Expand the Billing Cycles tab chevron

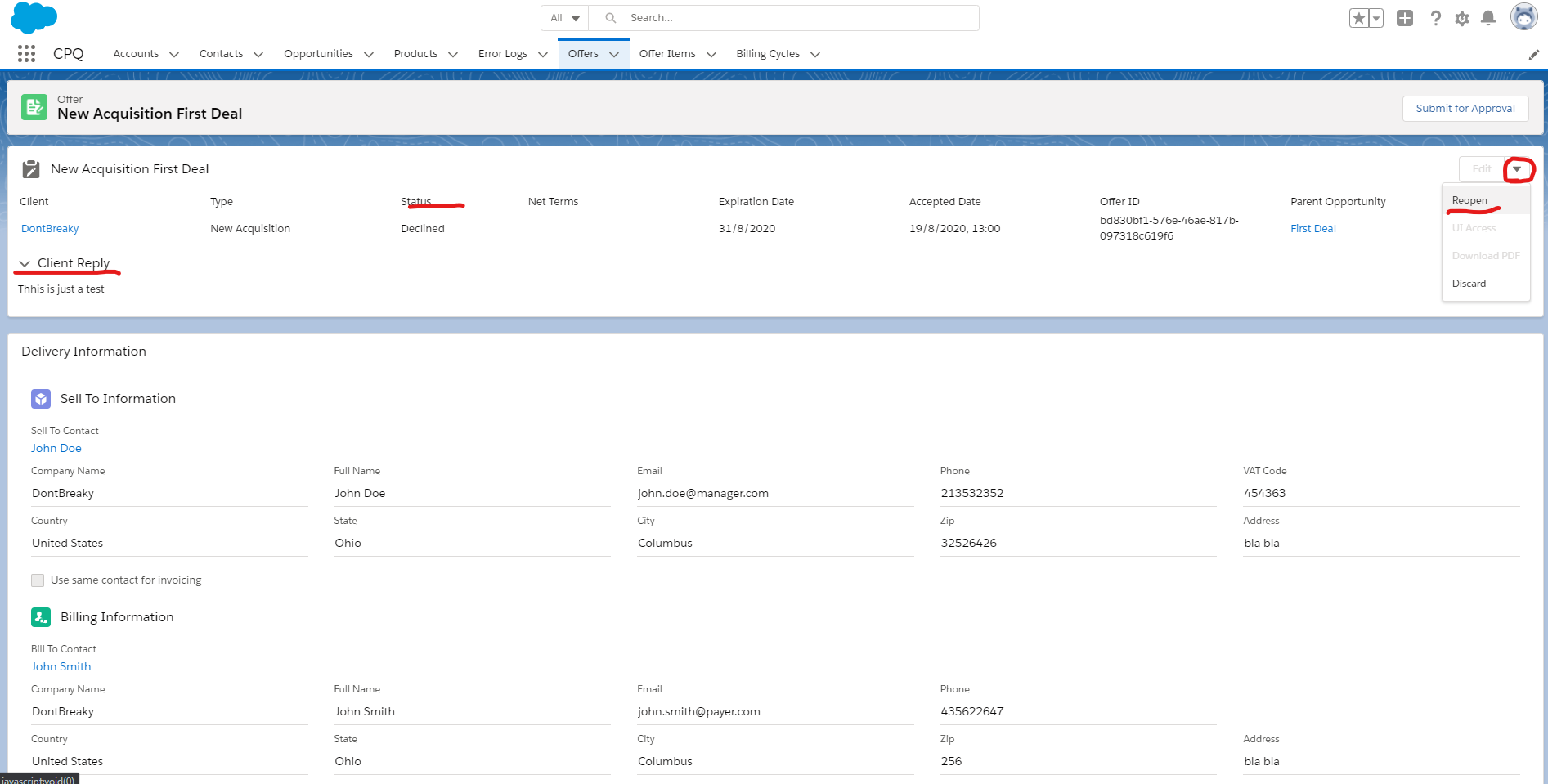(x=815, y=55)
